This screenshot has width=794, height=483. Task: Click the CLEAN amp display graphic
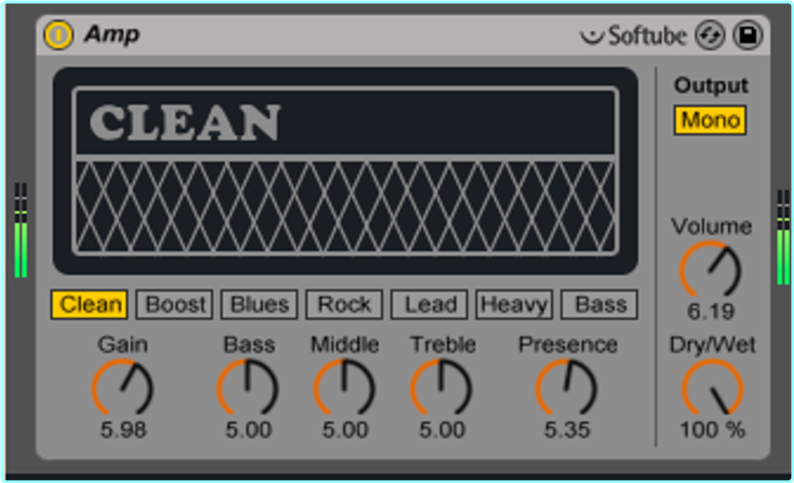tap(345, 171)
